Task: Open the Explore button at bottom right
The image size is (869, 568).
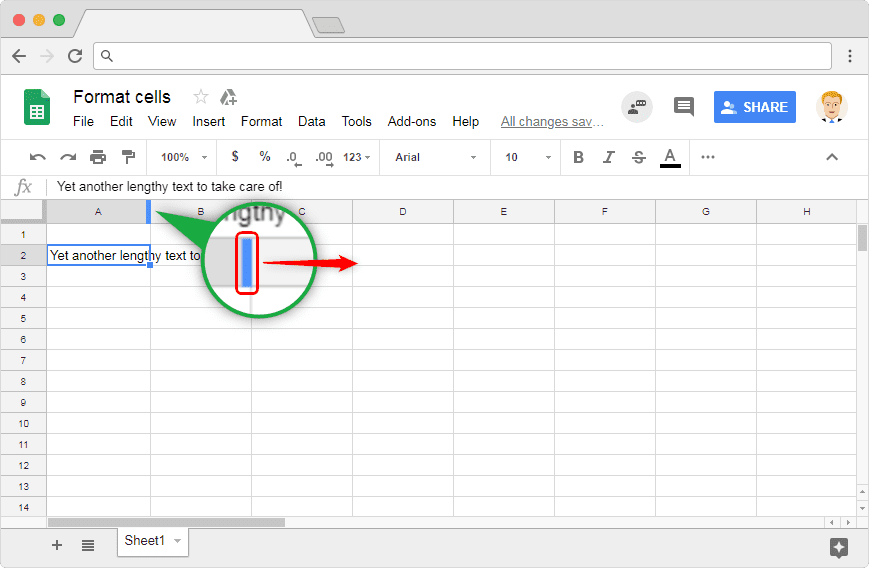Action: [x=839, y=547]
